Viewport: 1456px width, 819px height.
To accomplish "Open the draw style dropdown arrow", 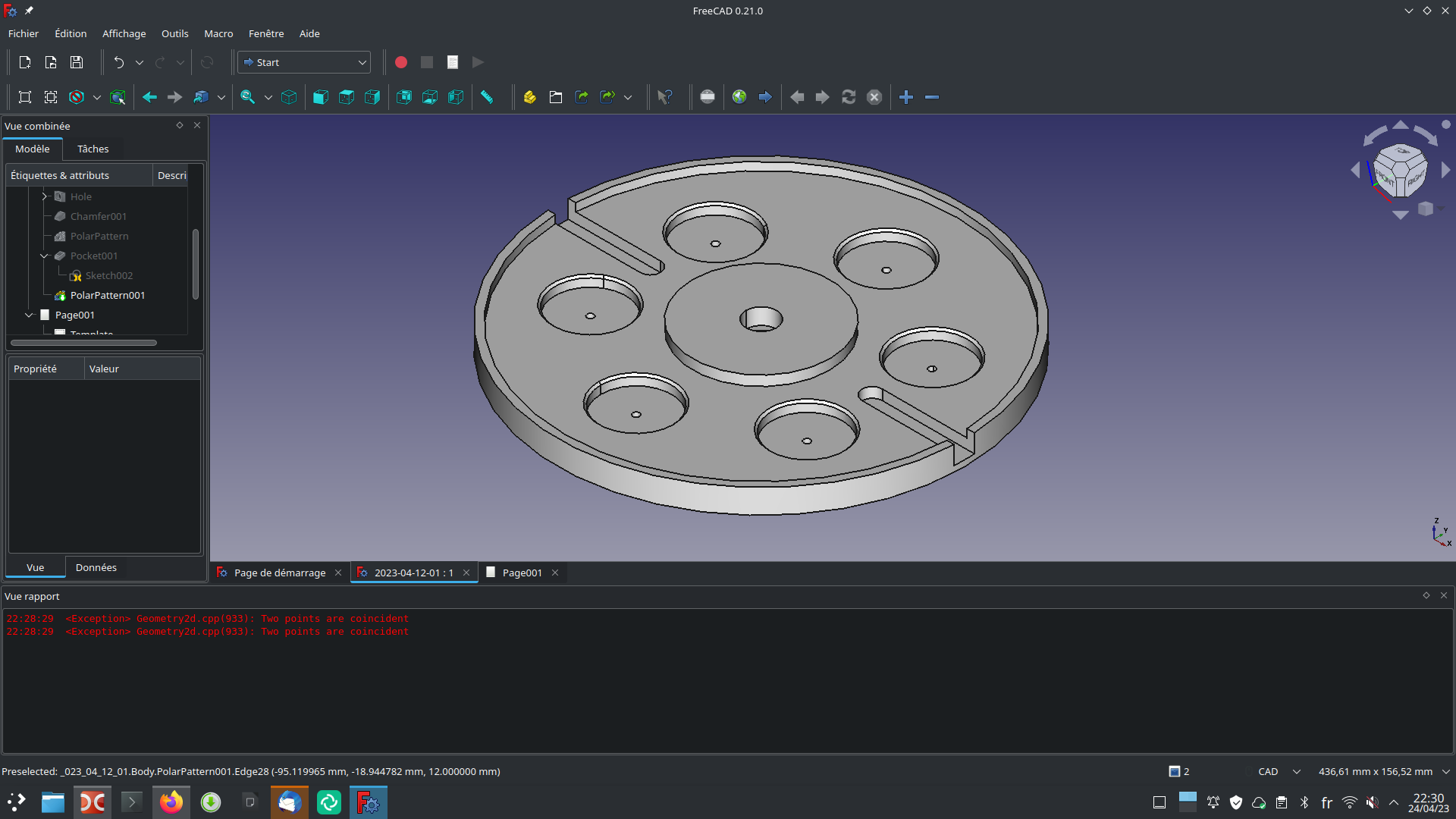I will pos(97,97).
